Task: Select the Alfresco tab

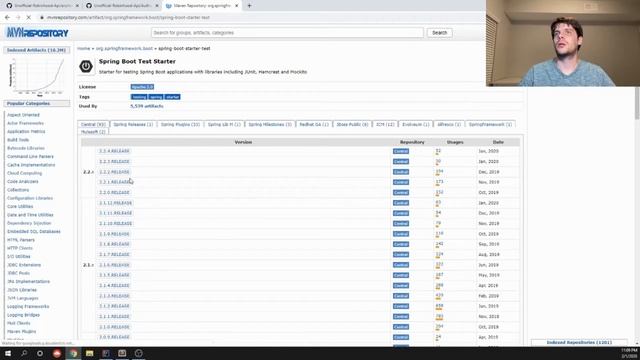Action: [449, 124]
